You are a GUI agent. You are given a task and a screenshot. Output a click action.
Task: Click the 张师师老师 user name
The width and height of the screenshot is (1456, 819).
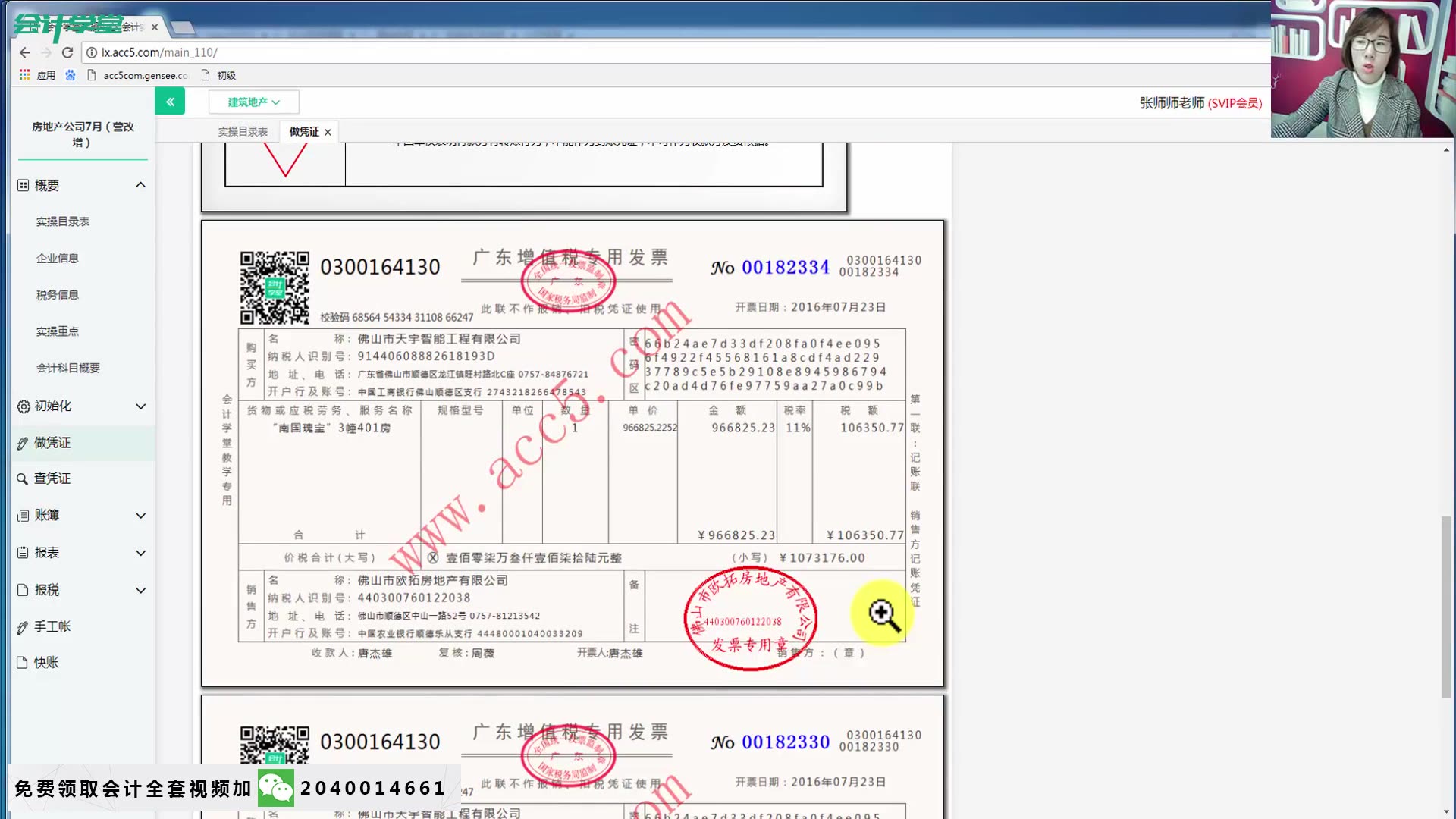coord(1172,102)
